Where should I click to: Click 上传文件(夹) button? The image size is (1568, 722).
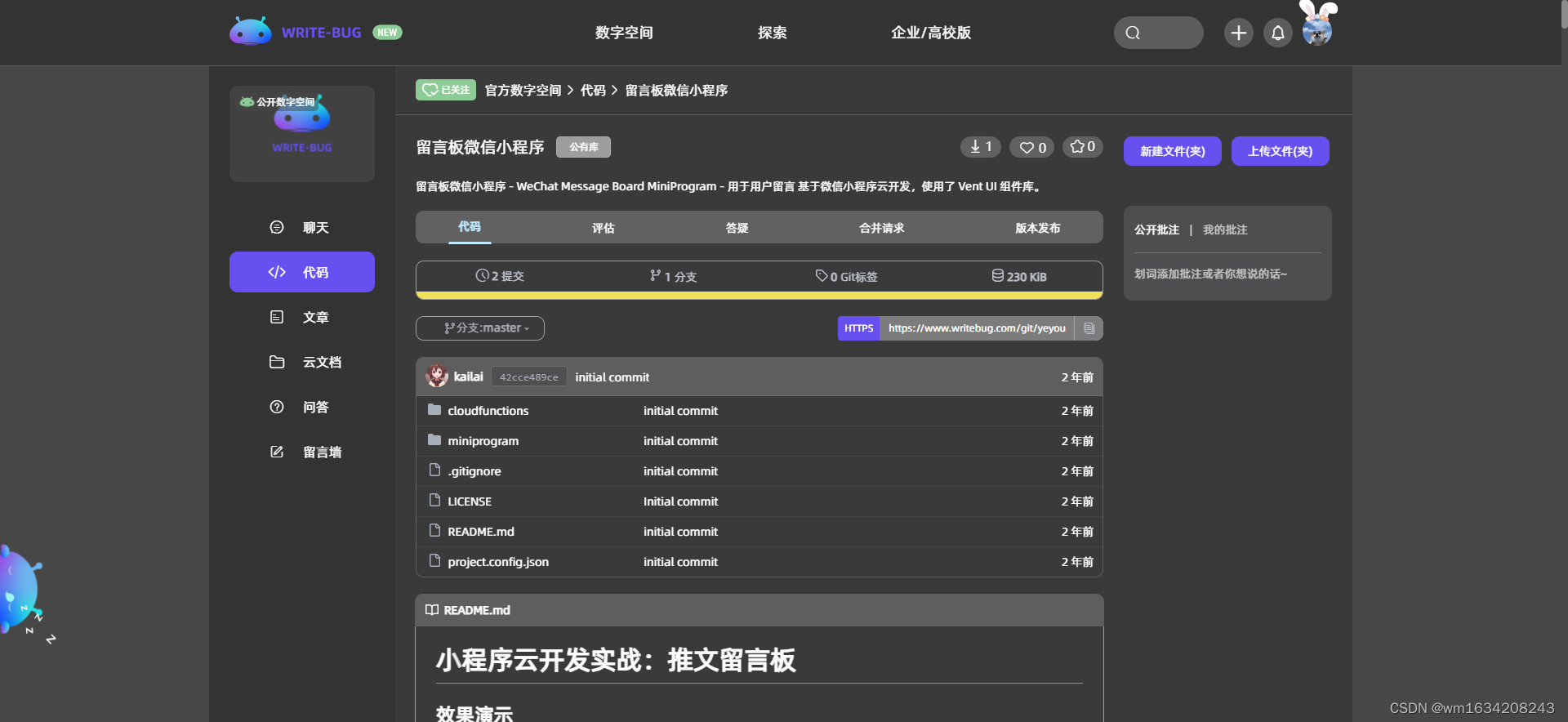[x=1281, y=151]
